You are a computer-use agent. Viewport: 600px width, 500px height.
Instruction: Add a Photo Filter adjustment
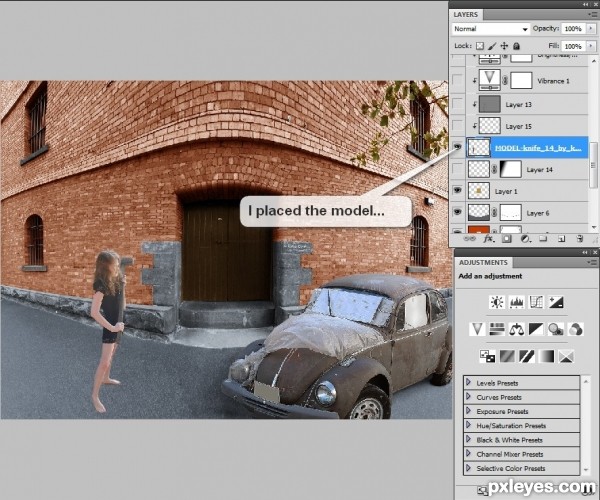click(556, 329)
